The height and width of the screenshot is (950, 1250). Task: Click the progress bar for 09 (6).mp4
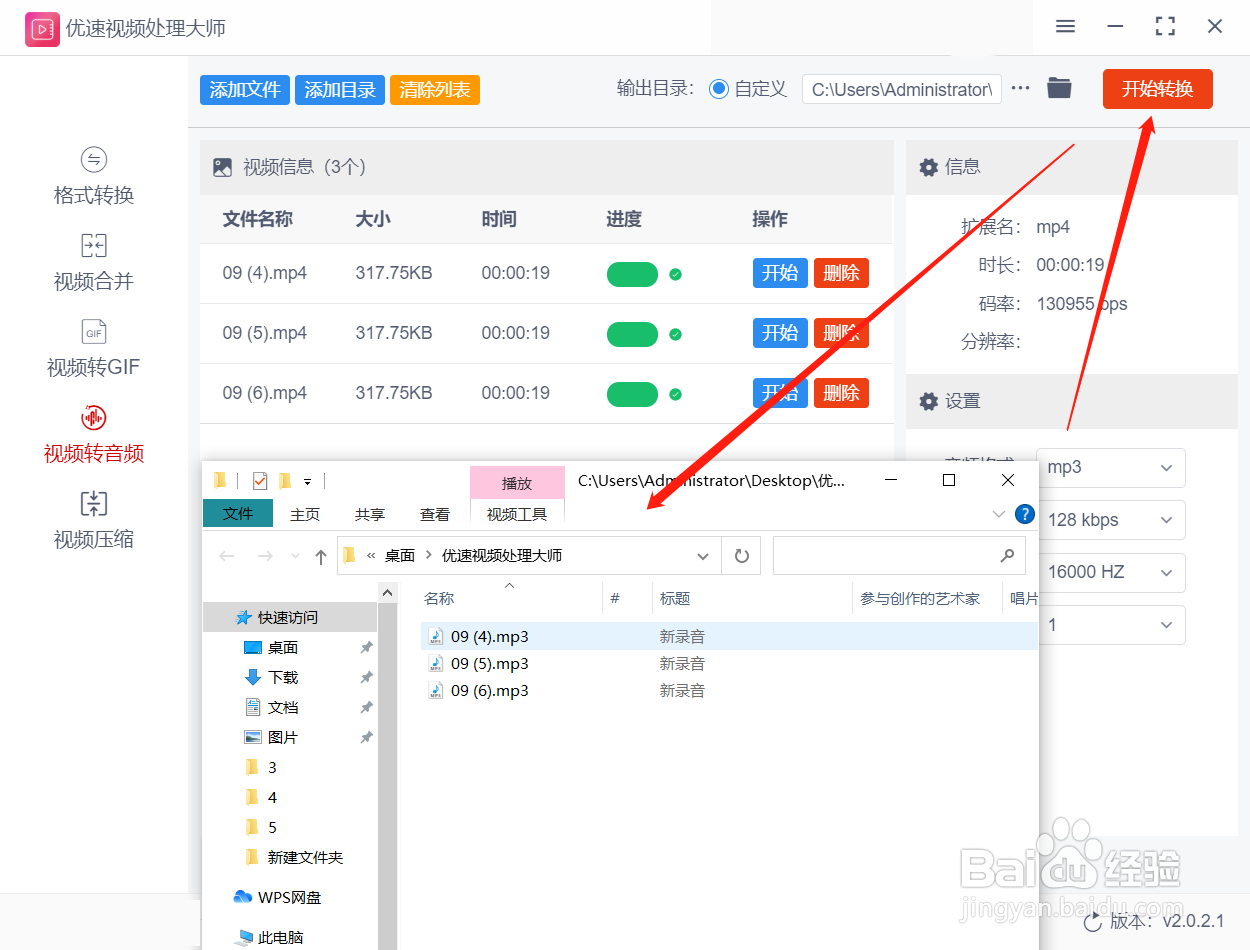(x=632, y=394)
